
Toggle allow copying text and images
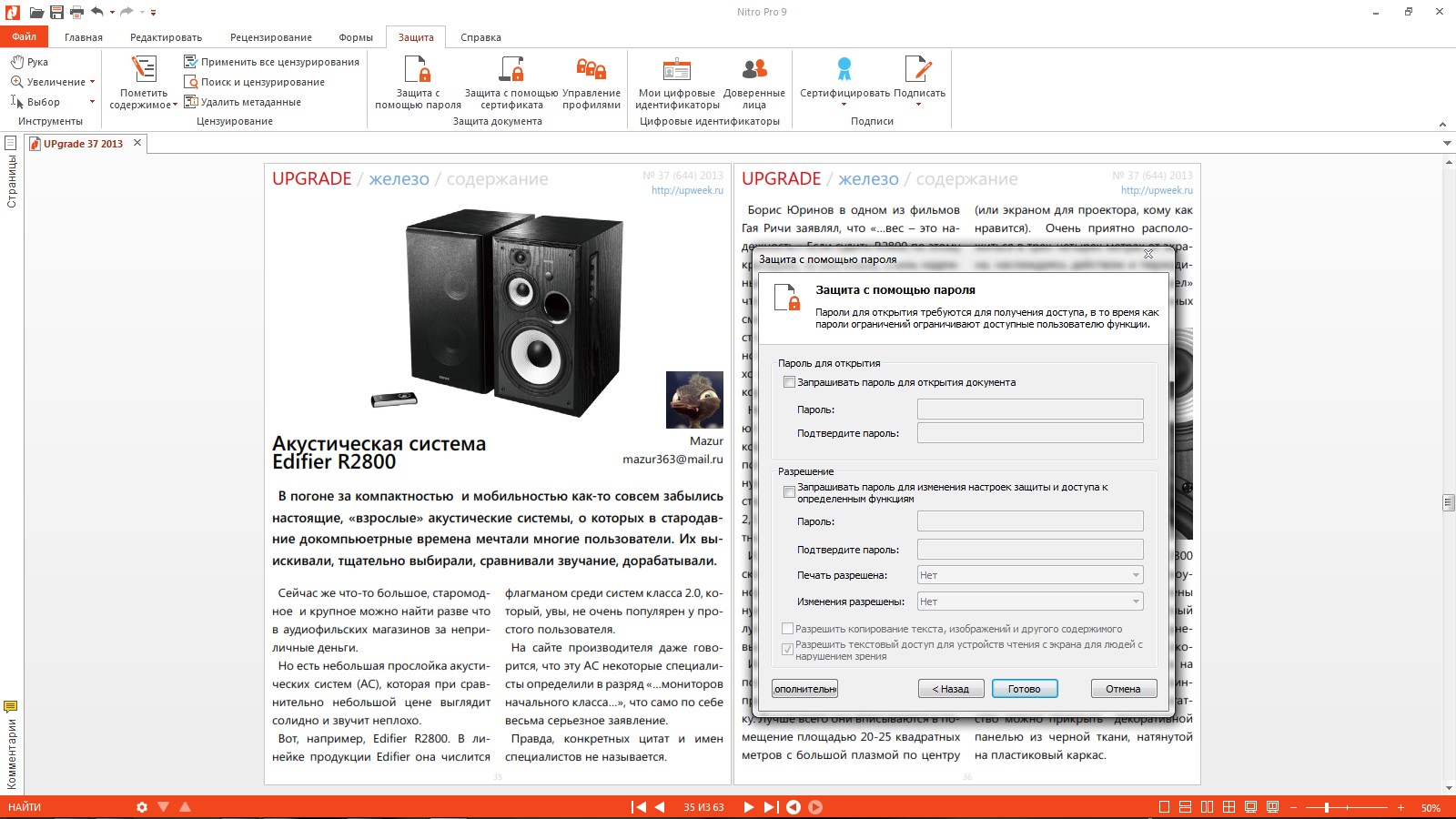click(x=788, y=629)
